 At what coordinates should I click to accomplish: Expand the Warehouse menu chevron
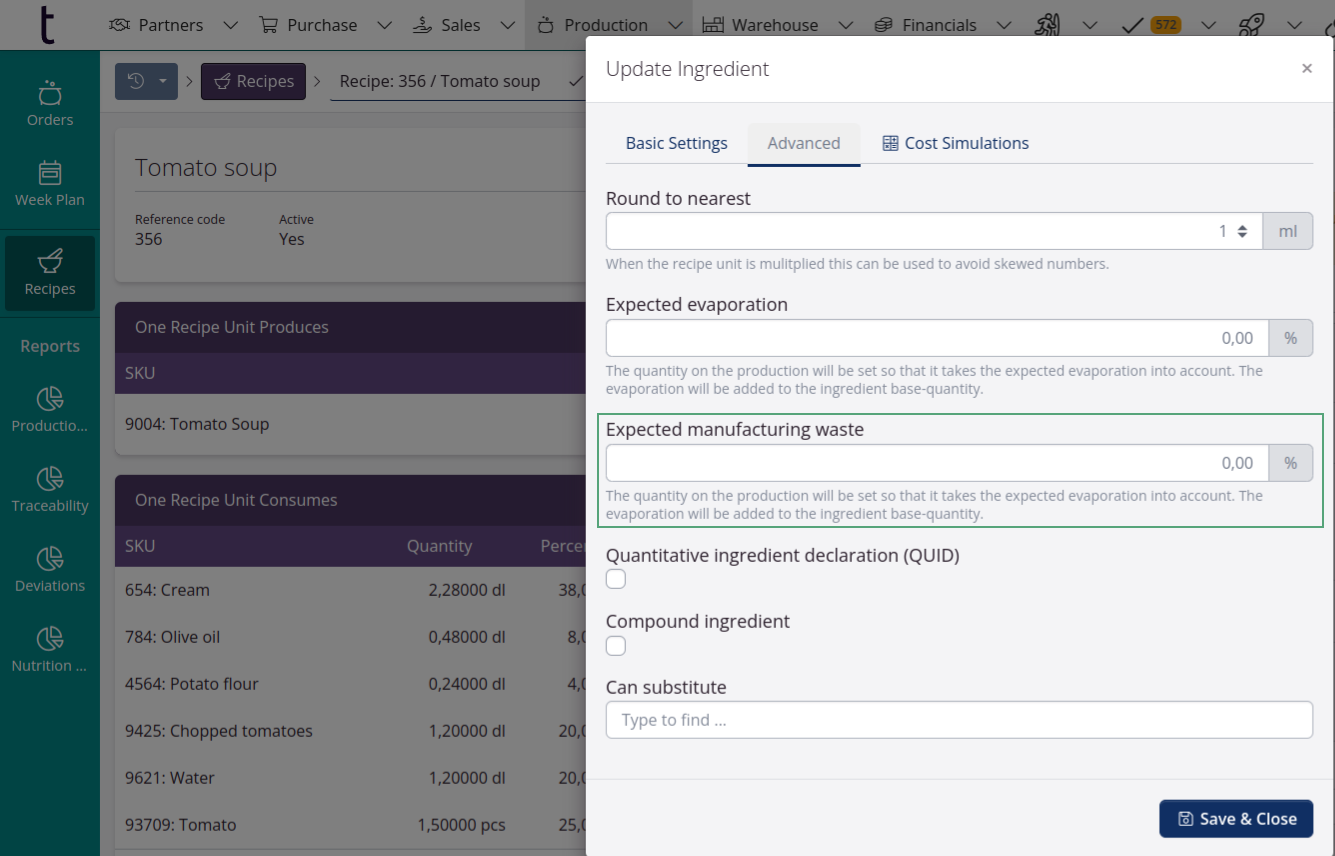[x=845, y=25]
